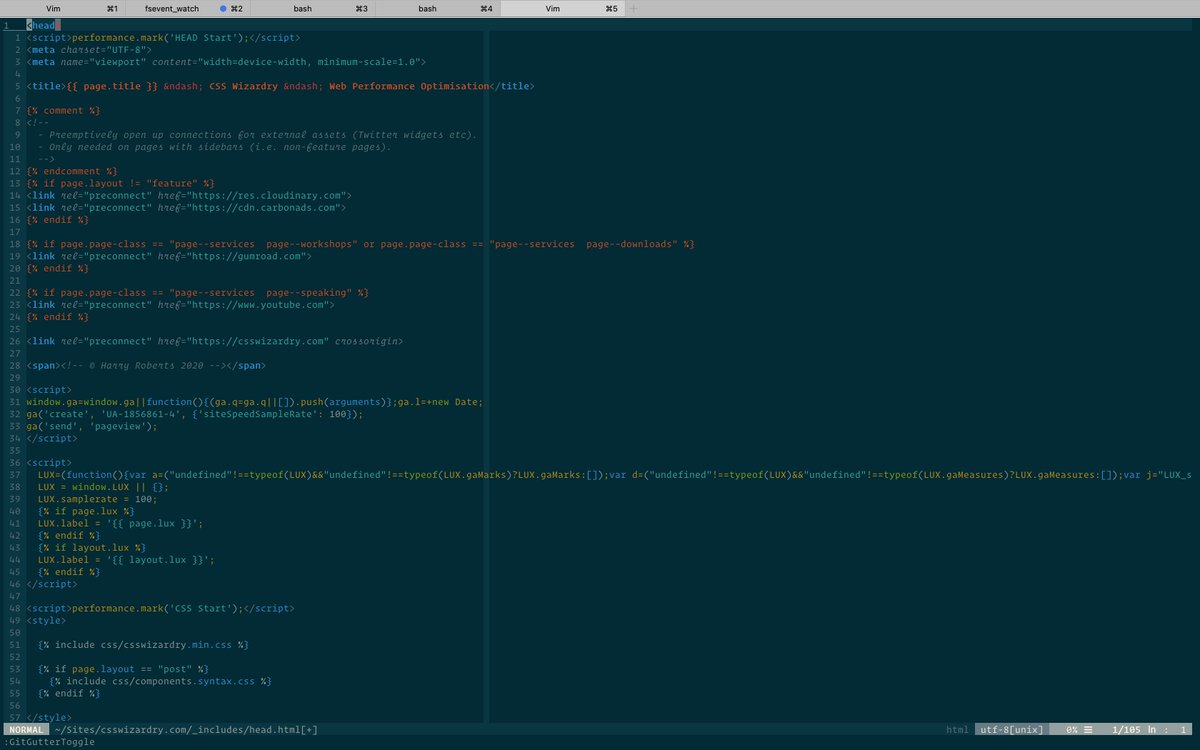This screenshot has height=750, width=1200.
Task: Click the 'Preemptively open up connections' comment line
Action: [258, 134]
